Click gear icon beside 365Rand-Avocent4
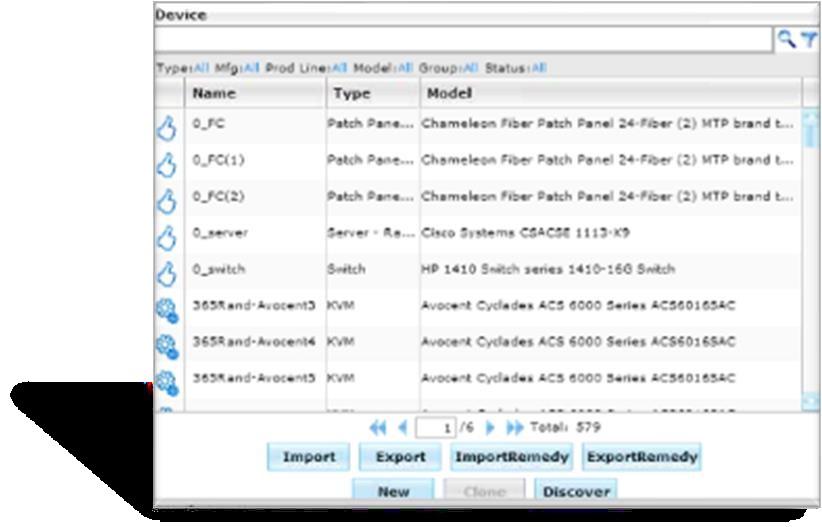 (168, 347)
